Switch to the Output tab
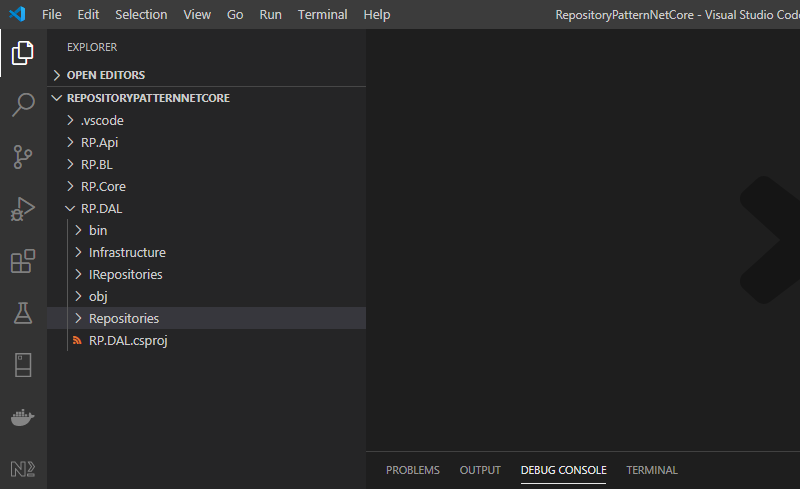800x489 pixels. point(480,470)
